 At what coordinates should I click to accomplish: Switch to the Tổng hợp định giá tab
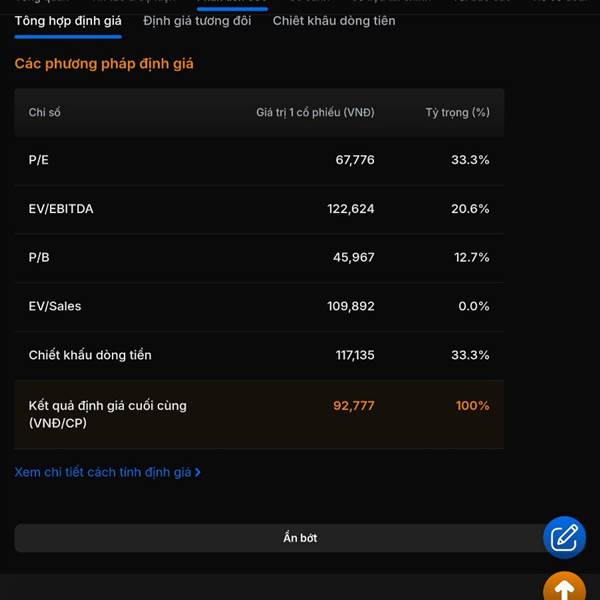(68, 21)
